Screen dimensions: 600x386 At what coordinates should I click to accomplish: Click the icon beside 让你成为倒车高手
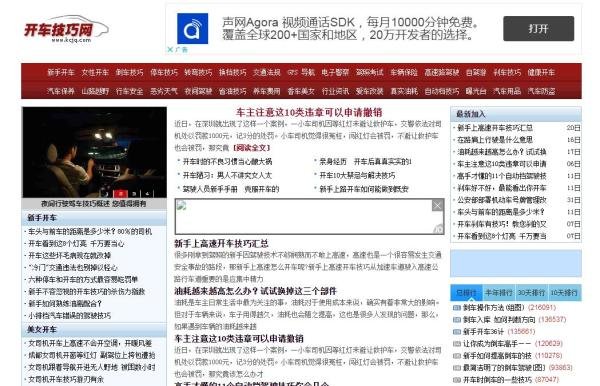click(457, 344)
